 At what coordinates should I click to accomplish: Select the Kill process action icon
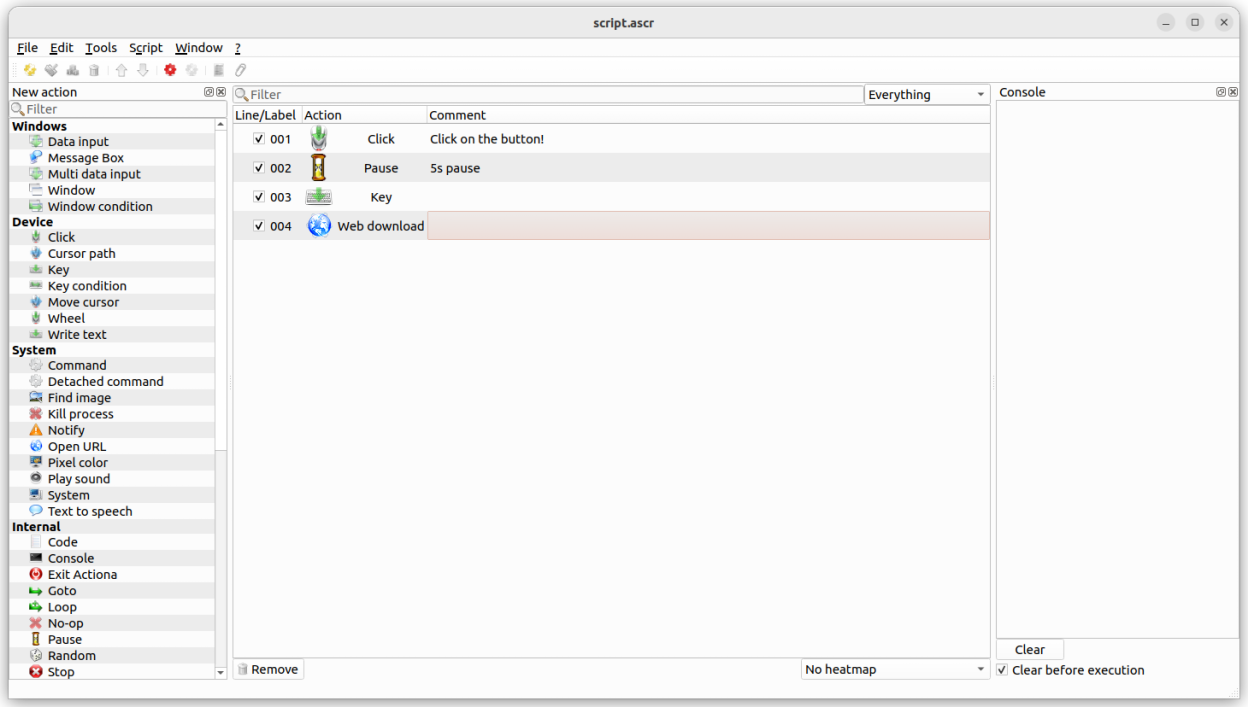coord(36,414)
